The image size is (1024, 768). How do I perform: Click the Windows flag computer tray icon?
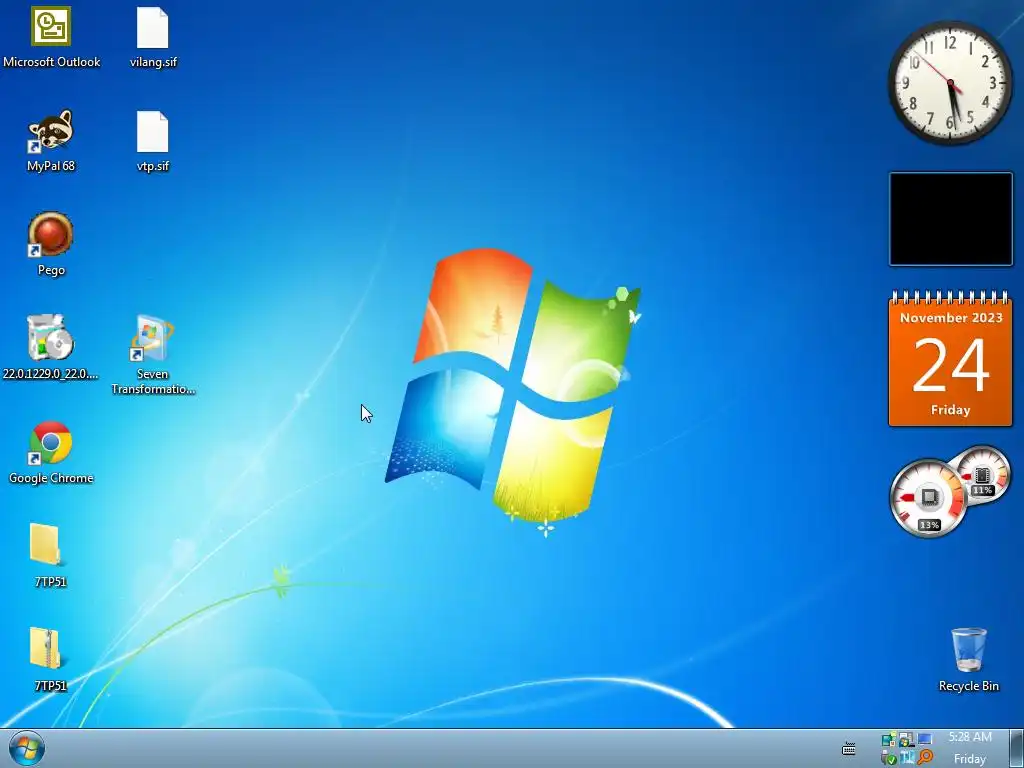(906, 739)
